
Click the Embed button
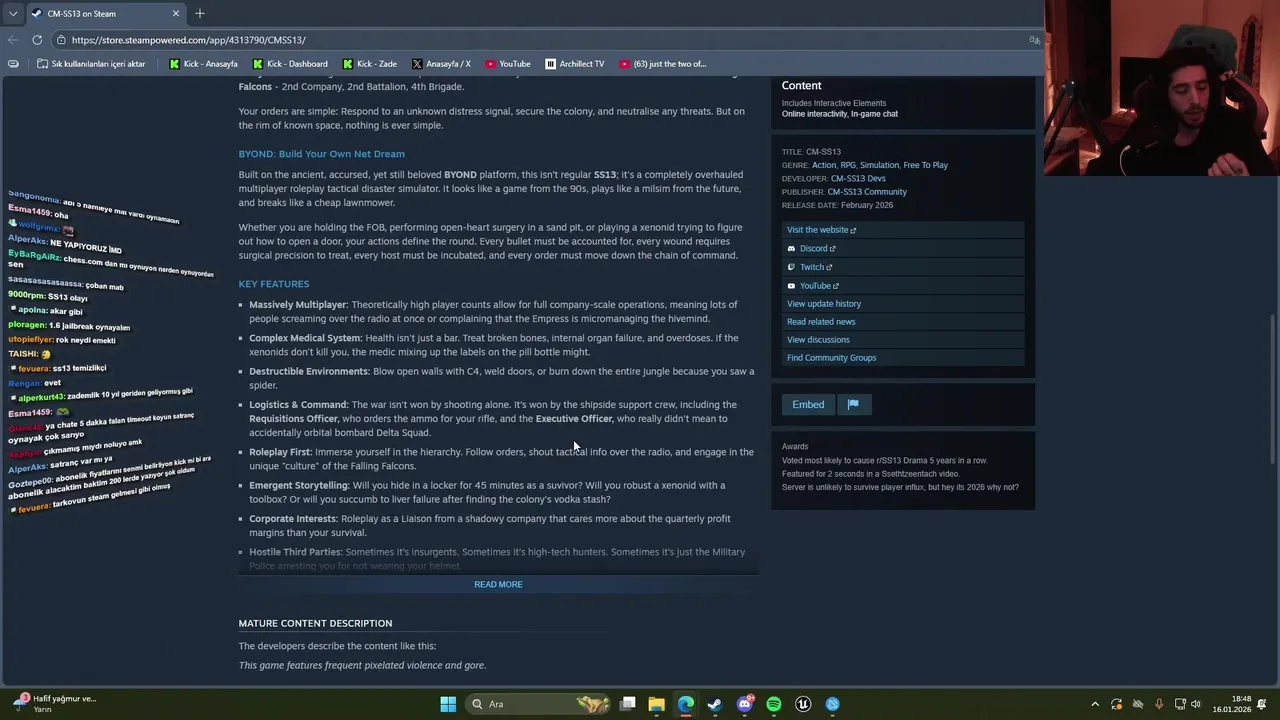click(808, 404)
